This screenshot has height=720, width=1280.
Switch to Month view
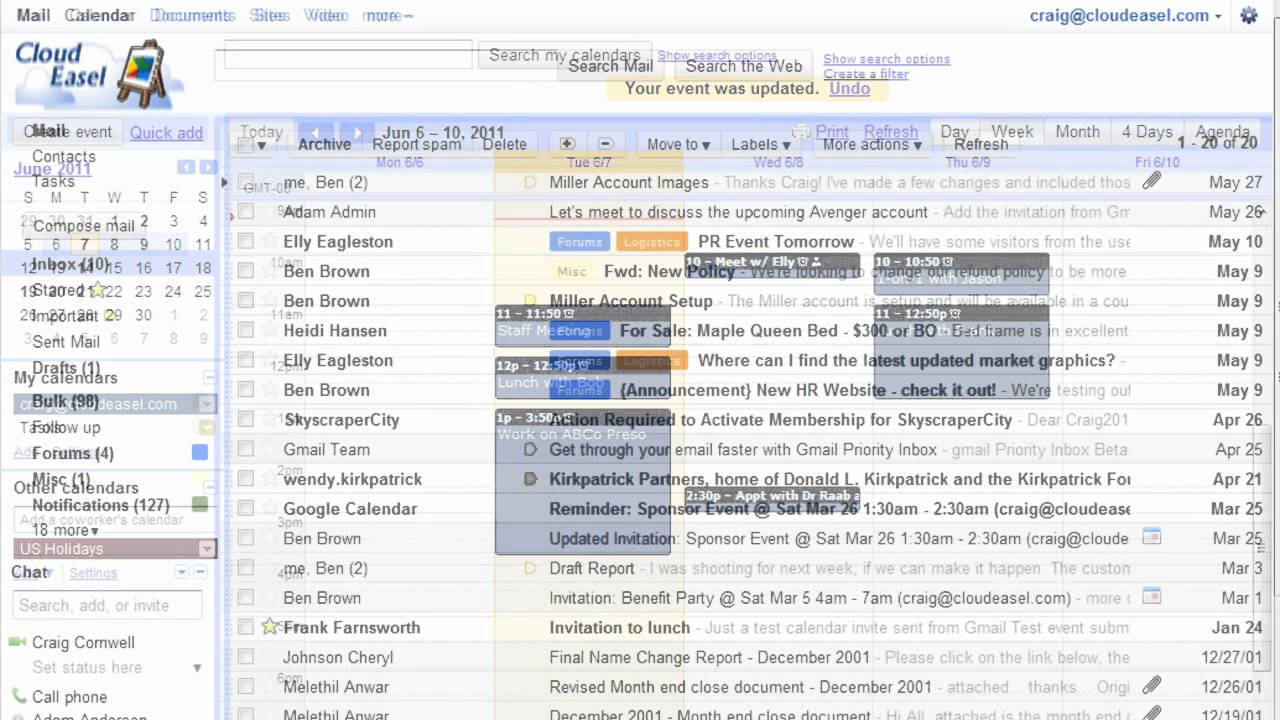coord(1078,132)
